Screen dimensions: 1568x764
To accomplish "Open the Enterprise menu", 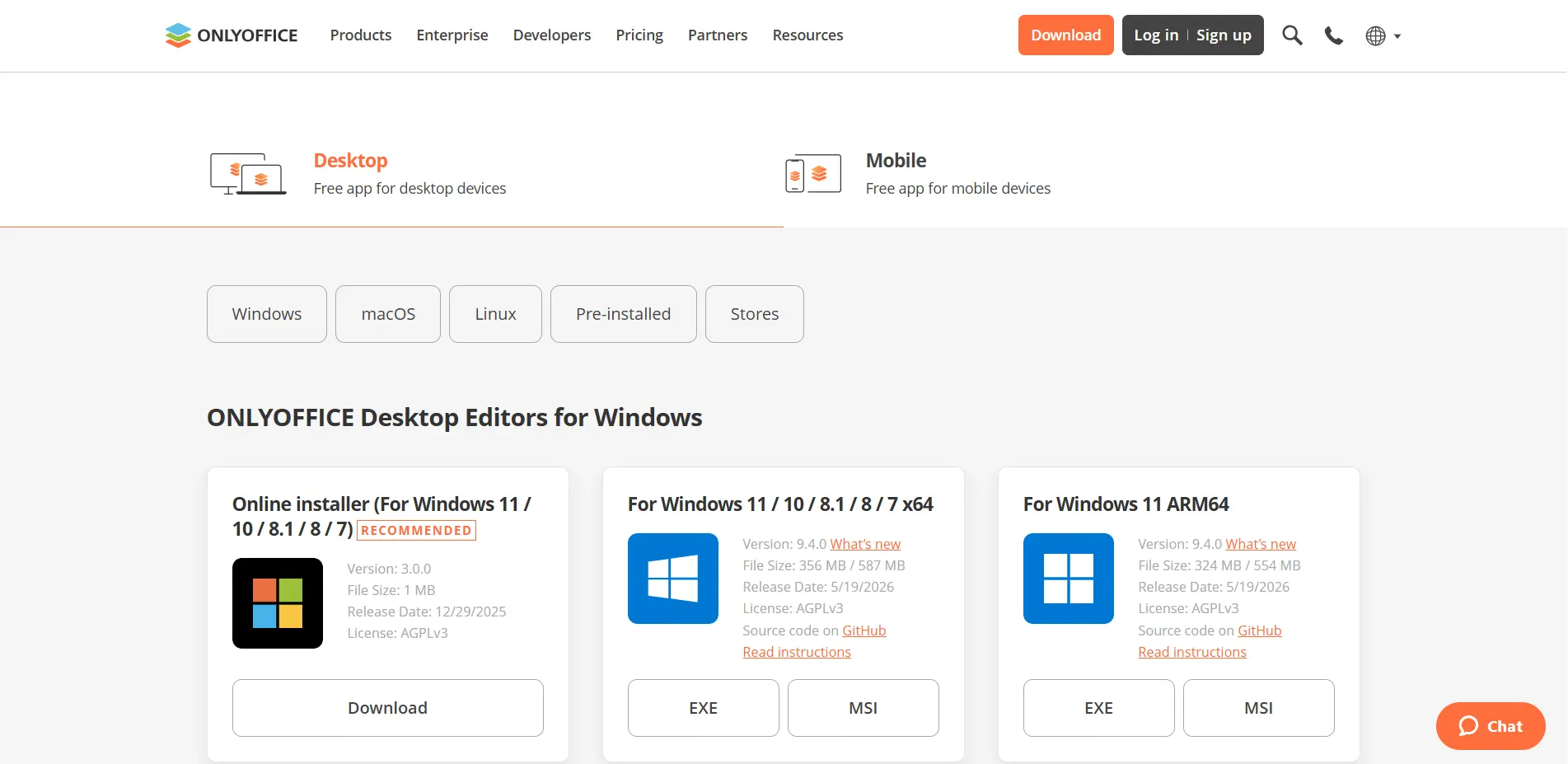I will tap(452, 35).
